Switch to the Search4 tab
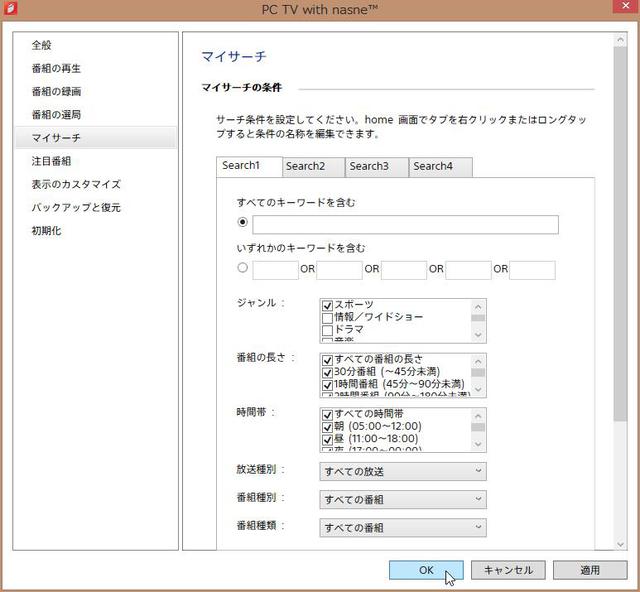 point(433,166)
